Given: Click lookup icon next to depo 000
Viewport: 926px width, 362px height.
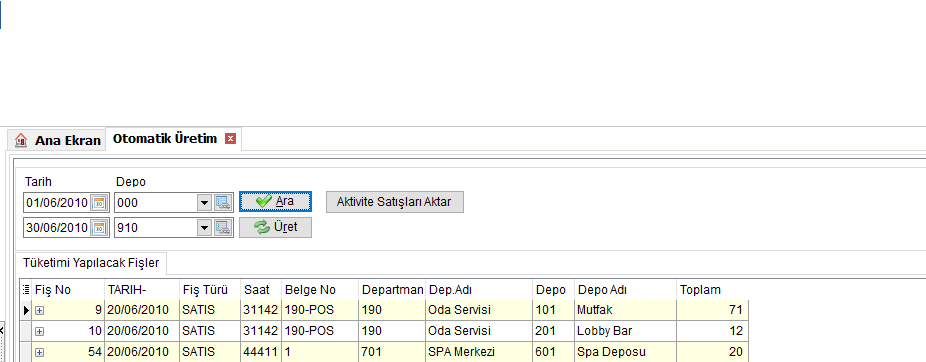Looking at the screenshot, I should coord(222,203).
